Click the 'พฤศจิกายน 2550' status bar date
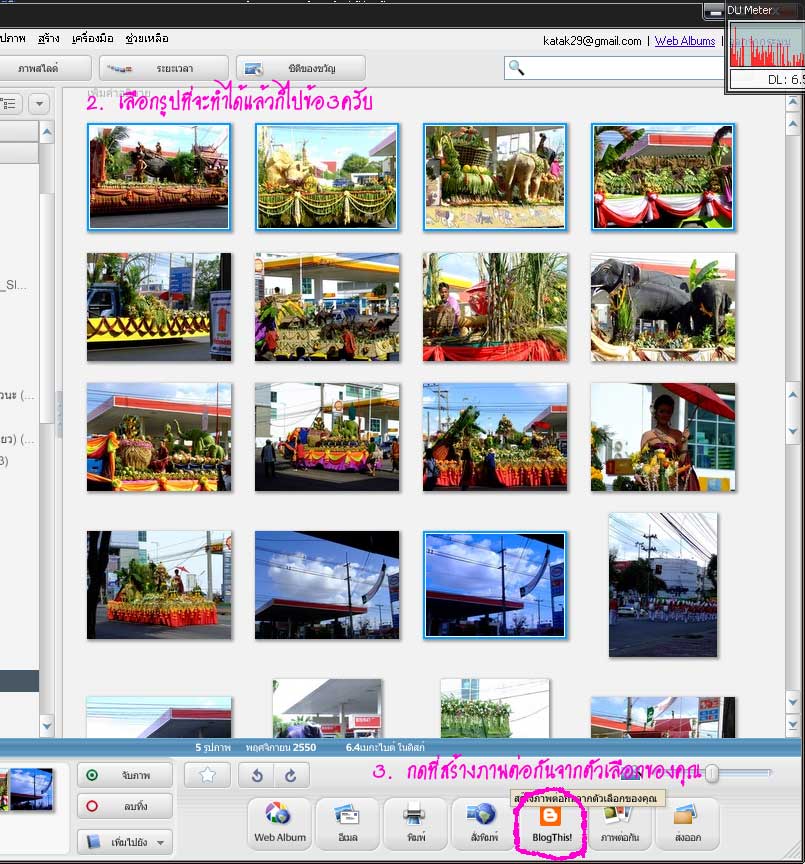The height and width of the screenshot is (864, 805). pos(281,747)
